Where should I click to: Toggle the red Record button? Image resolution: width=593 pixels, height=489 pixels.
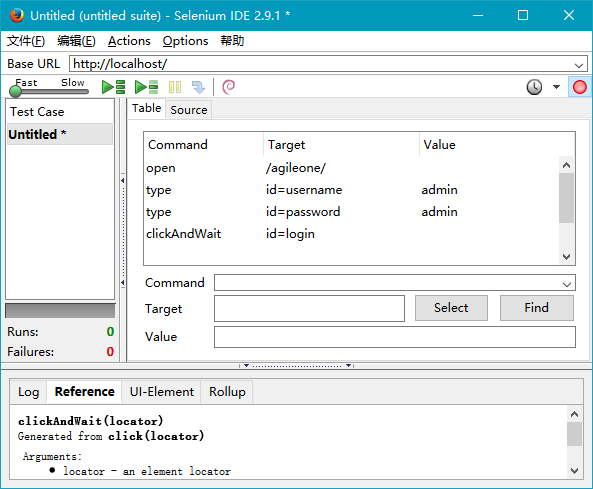(x=579, y=87)
